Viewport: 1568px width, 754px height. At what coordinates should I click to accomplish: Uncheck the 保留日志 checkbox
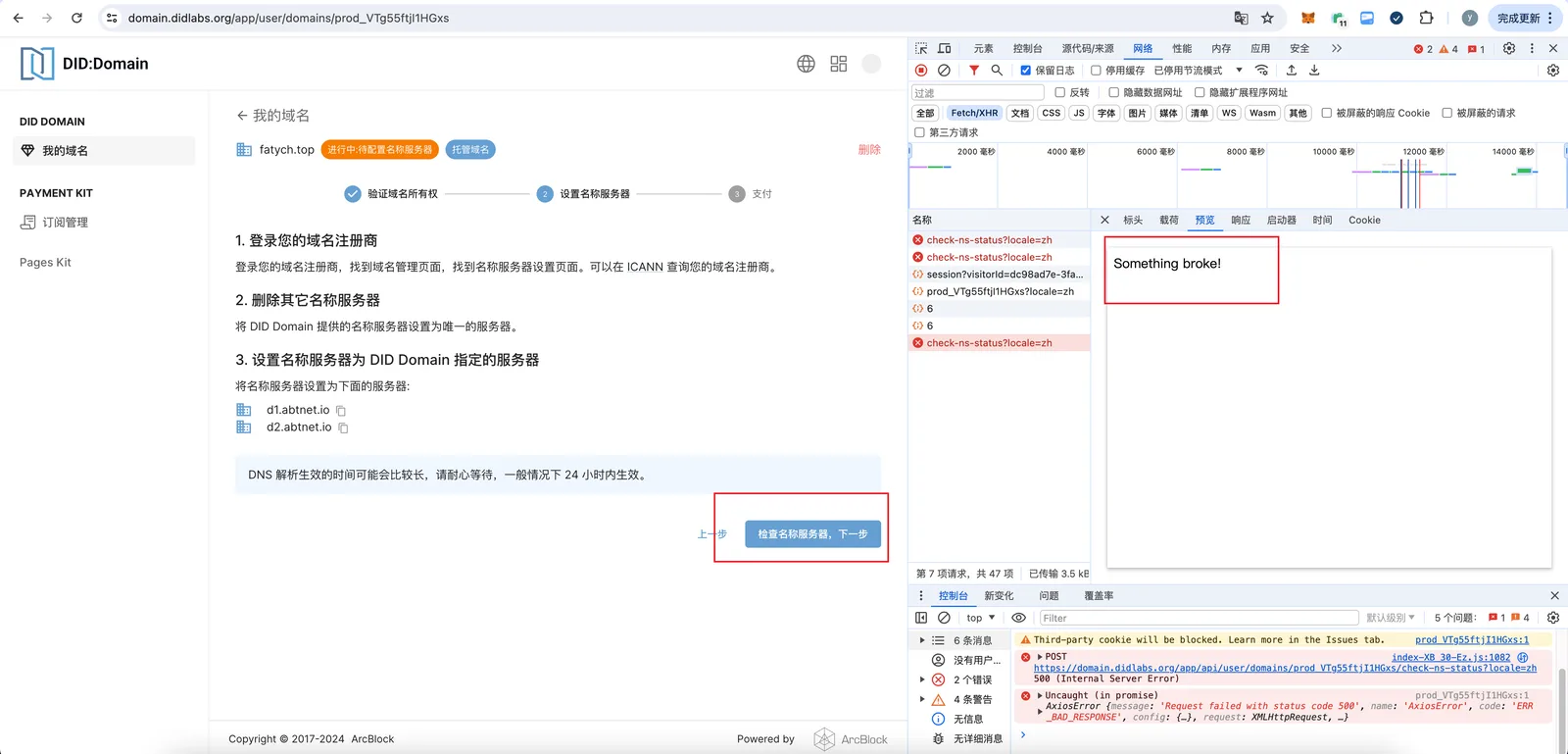tap(1026, 71)
